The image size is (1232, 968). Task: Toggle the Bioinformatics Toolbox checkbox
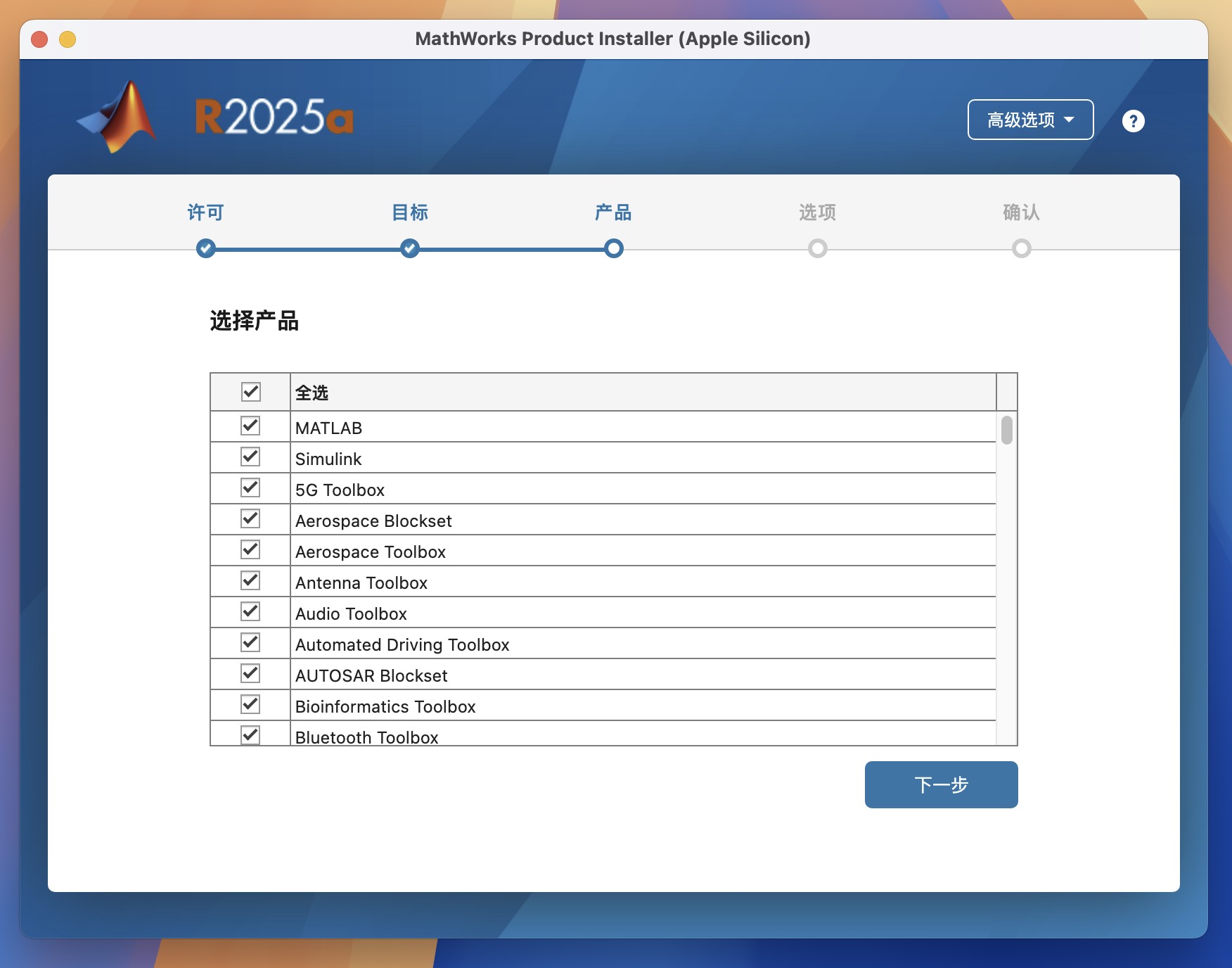coord(250,704)
